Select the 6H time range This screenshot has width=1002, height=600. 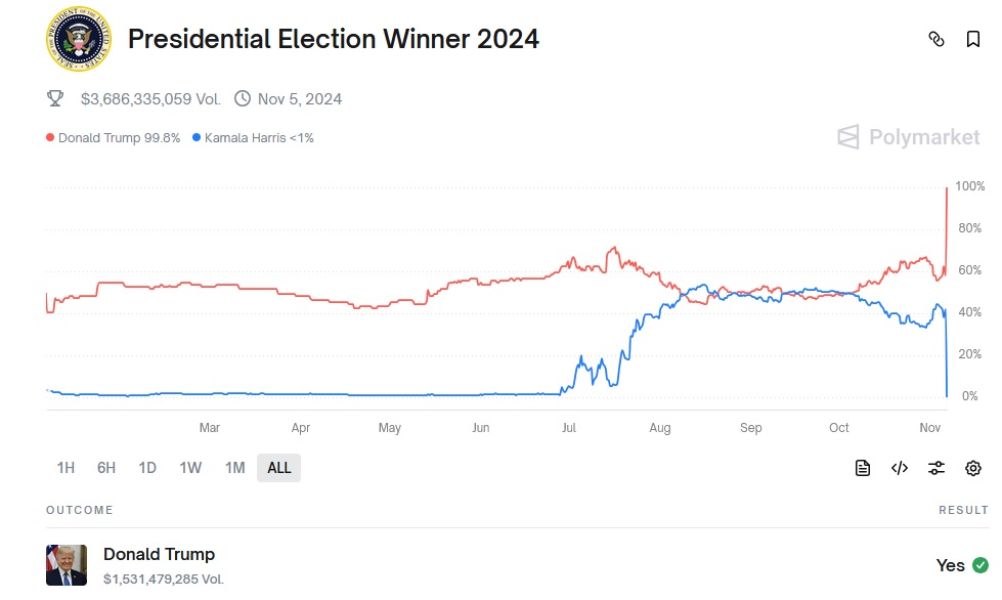pyautogui.click(x=106, y=468)
